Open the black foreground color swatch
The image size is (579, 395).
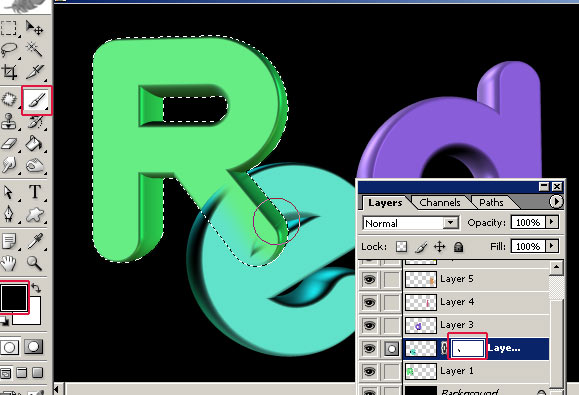tap(14, 298)
